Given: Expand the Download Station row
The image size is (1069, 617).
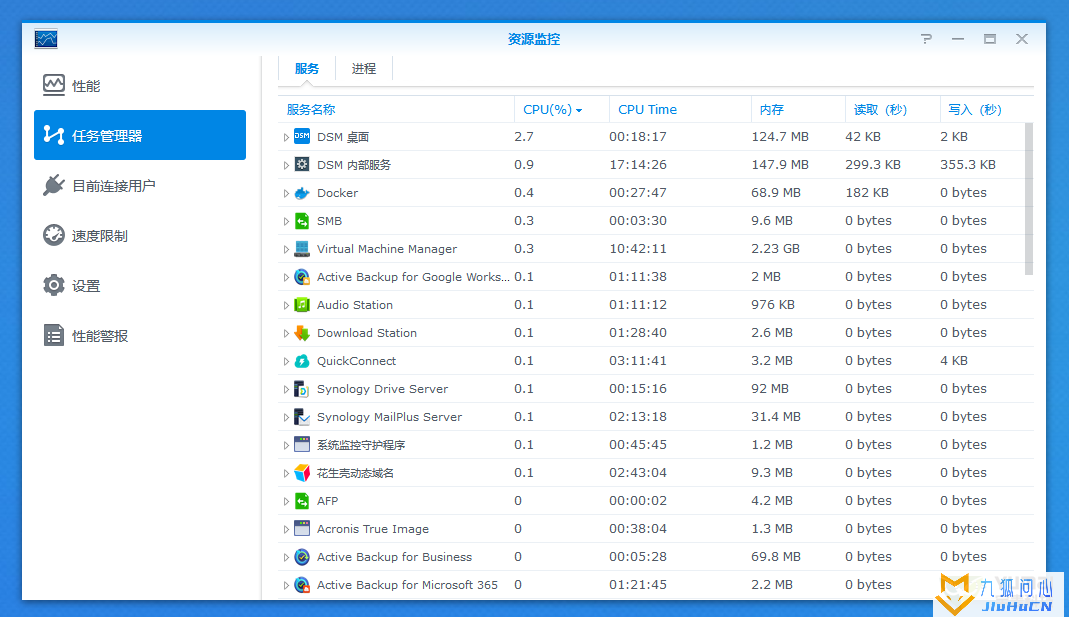Looking at the screenshot, I should pyautogui.click(x=286, y=333).
